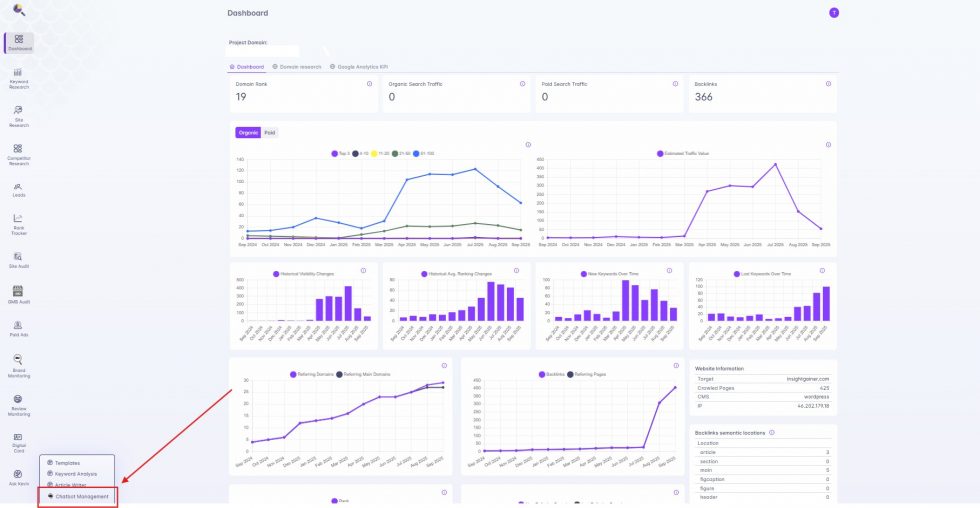Switch chart to Paid view
This screenshot has width=980, height=508.
(x=269, y=132)
